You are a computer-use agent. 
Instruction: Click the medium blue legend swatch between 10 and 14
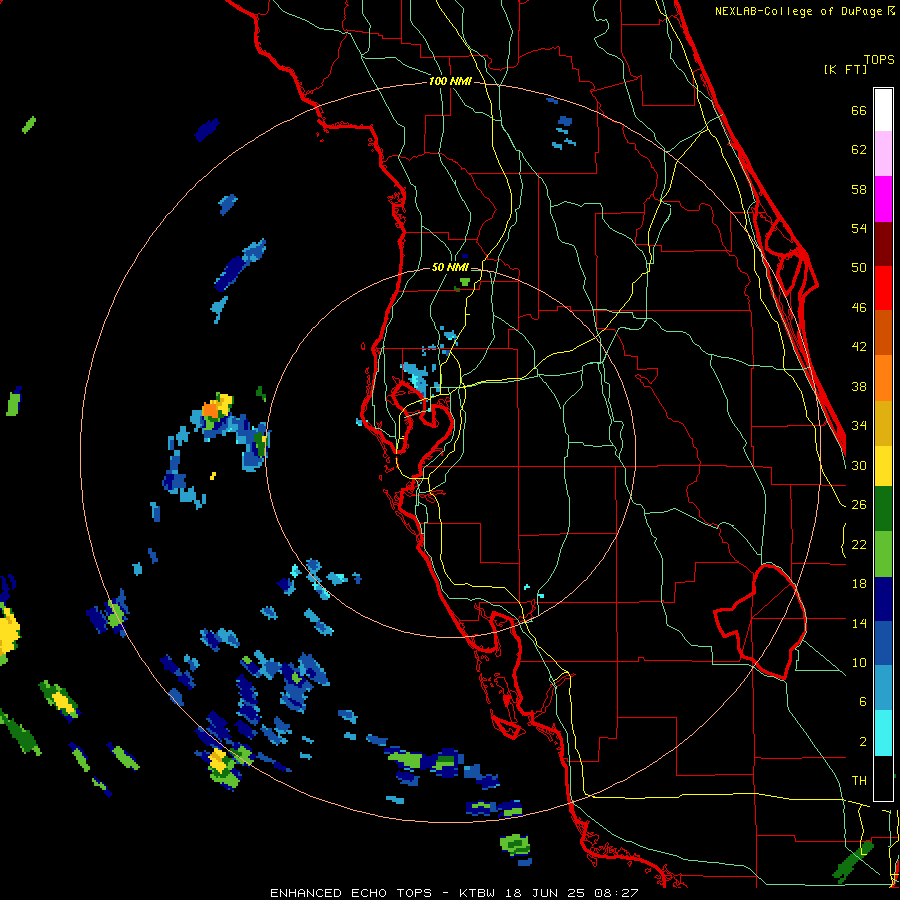pos(883,643)
